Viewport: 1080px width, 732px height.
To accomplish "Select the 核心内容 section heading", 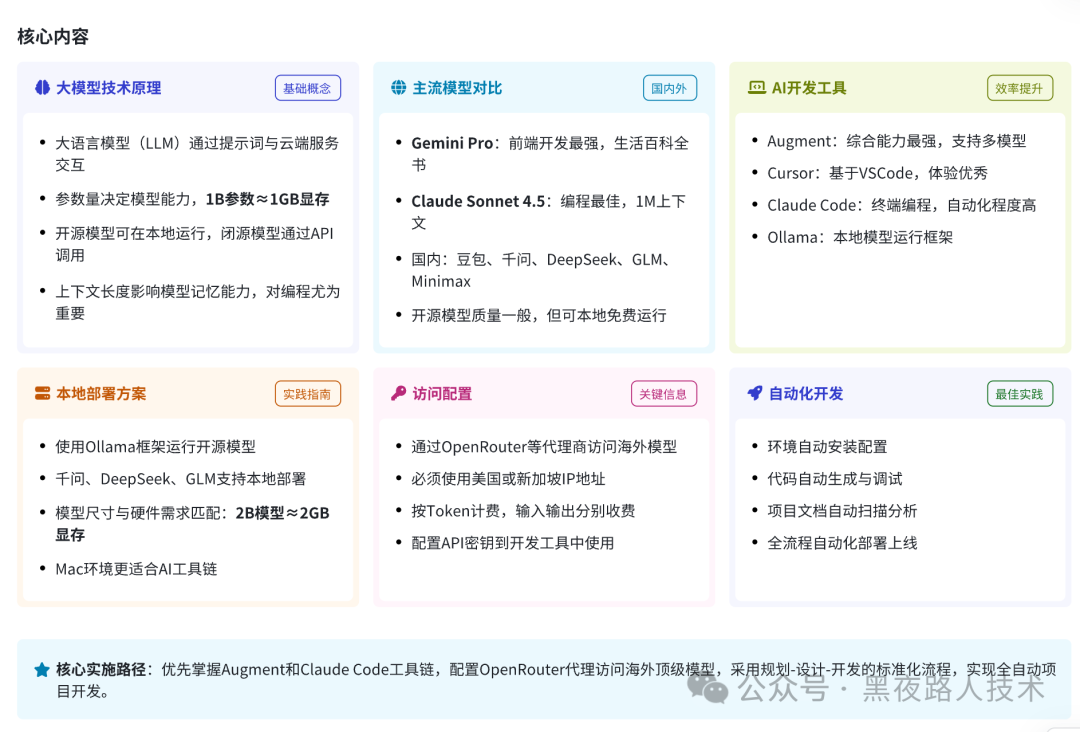I will (x=53, y=36).
